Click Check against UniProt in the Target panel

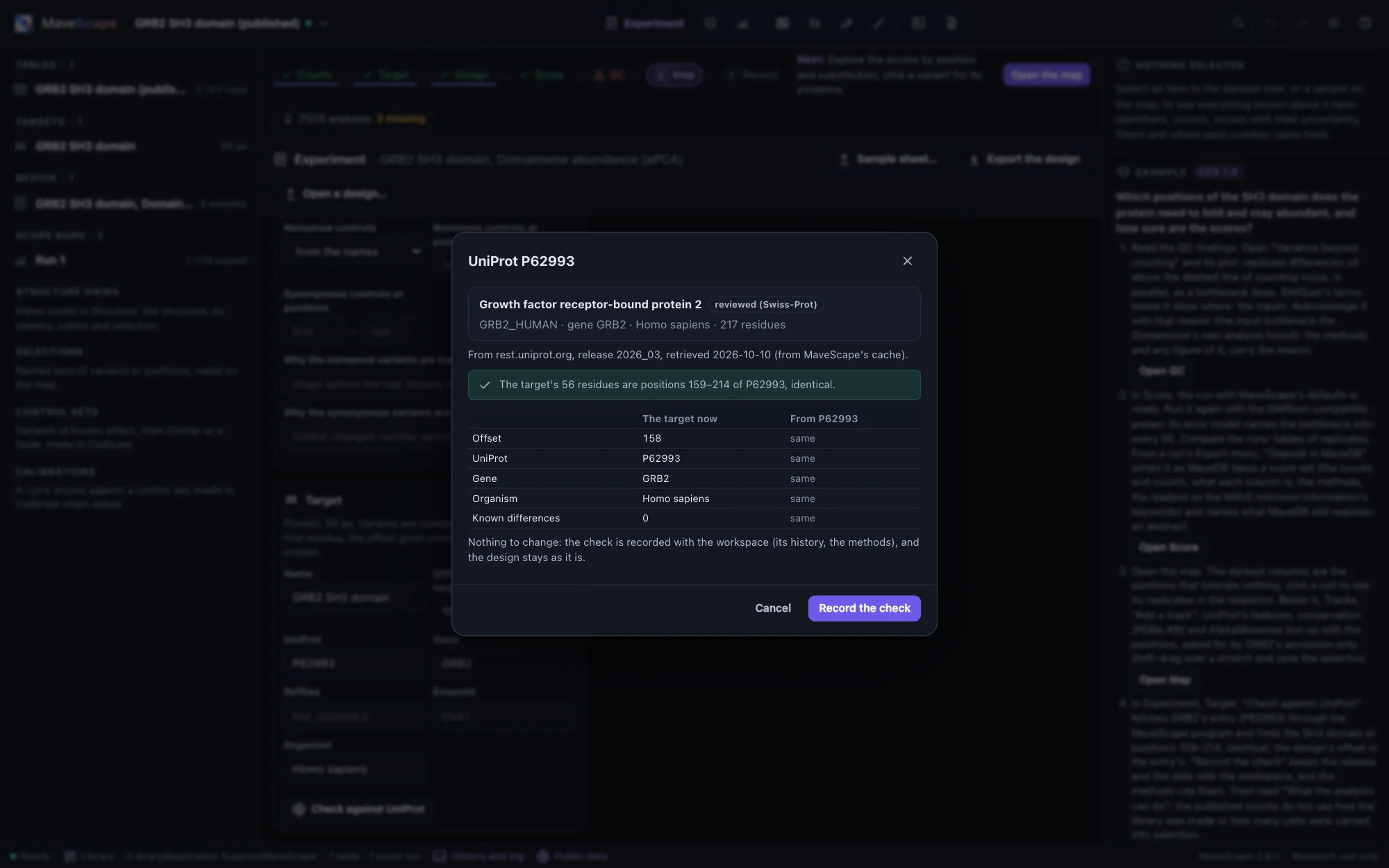359,809
